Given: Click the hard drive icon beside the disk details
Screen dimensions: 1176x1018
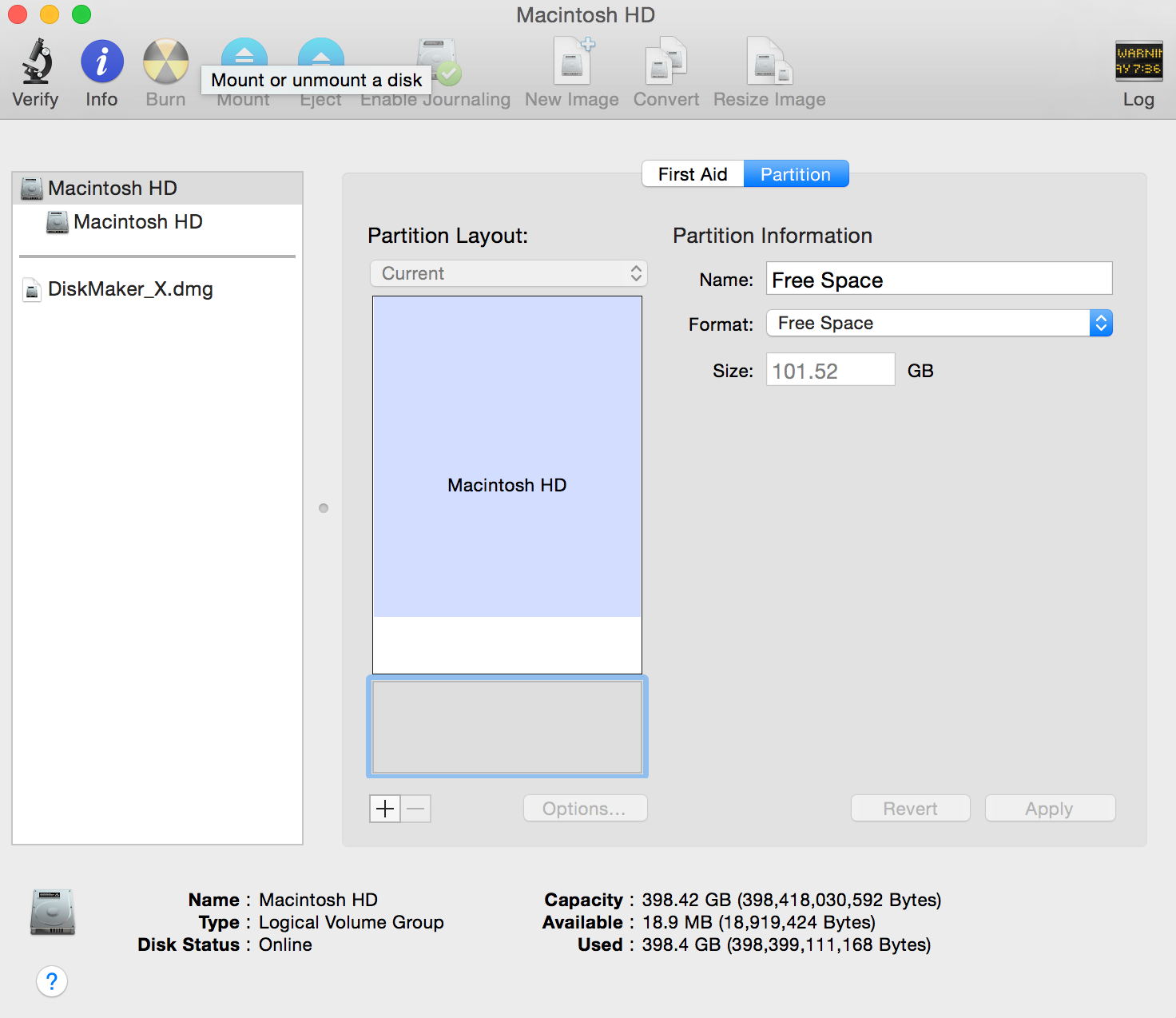Looking at the screenshot, I should [x=53, y=912].
